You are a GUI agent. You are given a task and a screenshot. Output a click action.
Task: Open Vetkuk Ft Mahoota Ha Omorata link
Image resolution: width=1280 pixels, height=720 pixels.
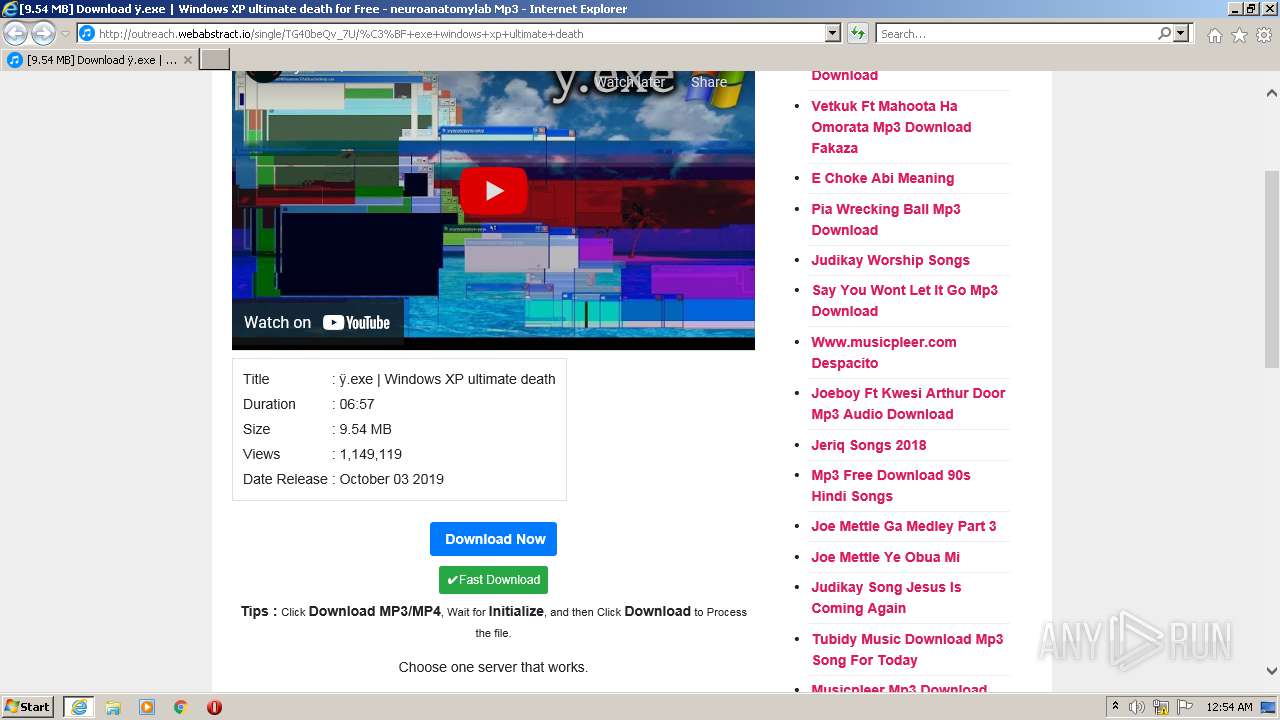891,127
